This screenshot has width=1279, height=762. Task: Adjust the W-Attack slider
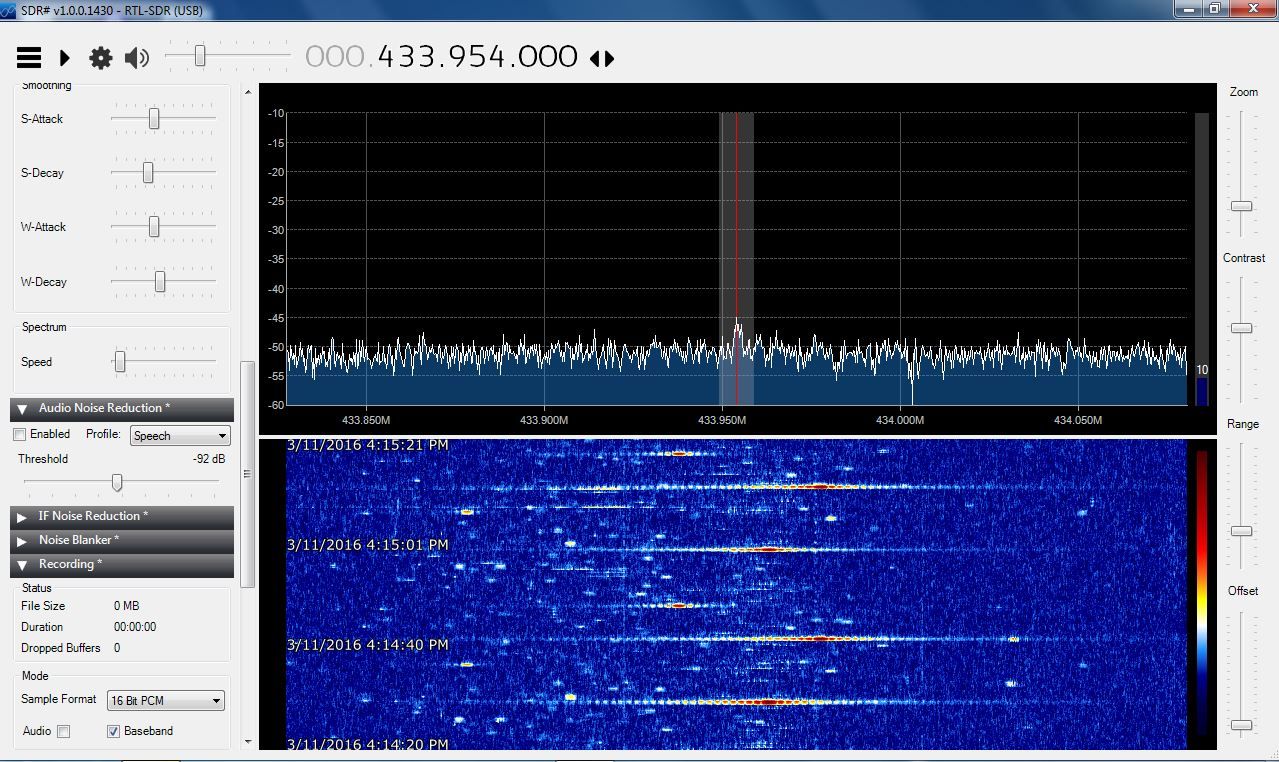[163, 227]
